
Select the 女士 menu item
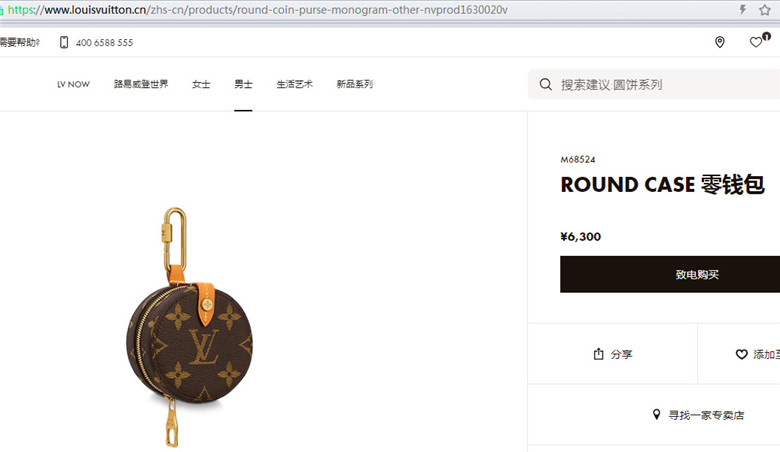tap(201, 84)
